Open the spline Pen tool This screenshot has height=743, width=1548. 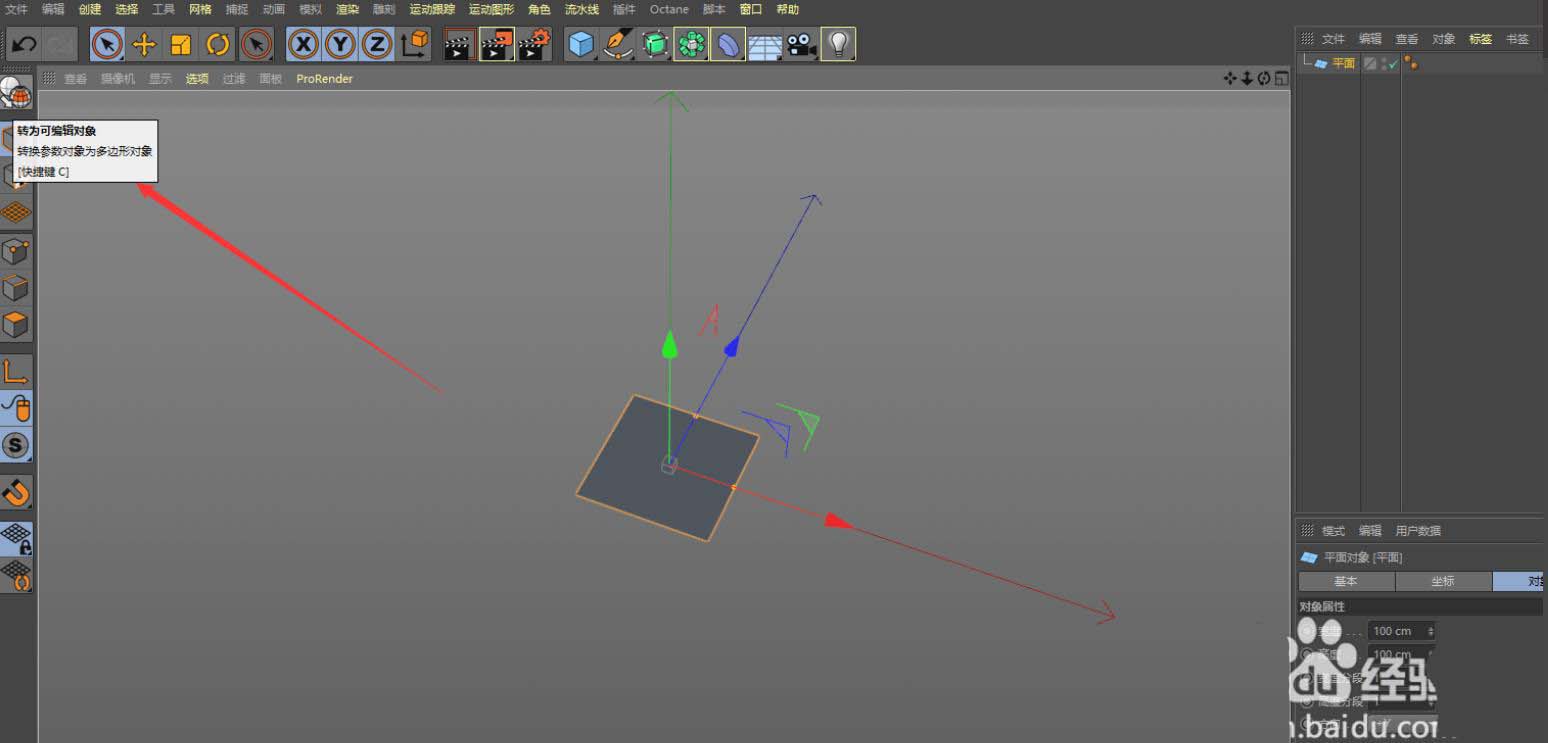click(618, 45)
